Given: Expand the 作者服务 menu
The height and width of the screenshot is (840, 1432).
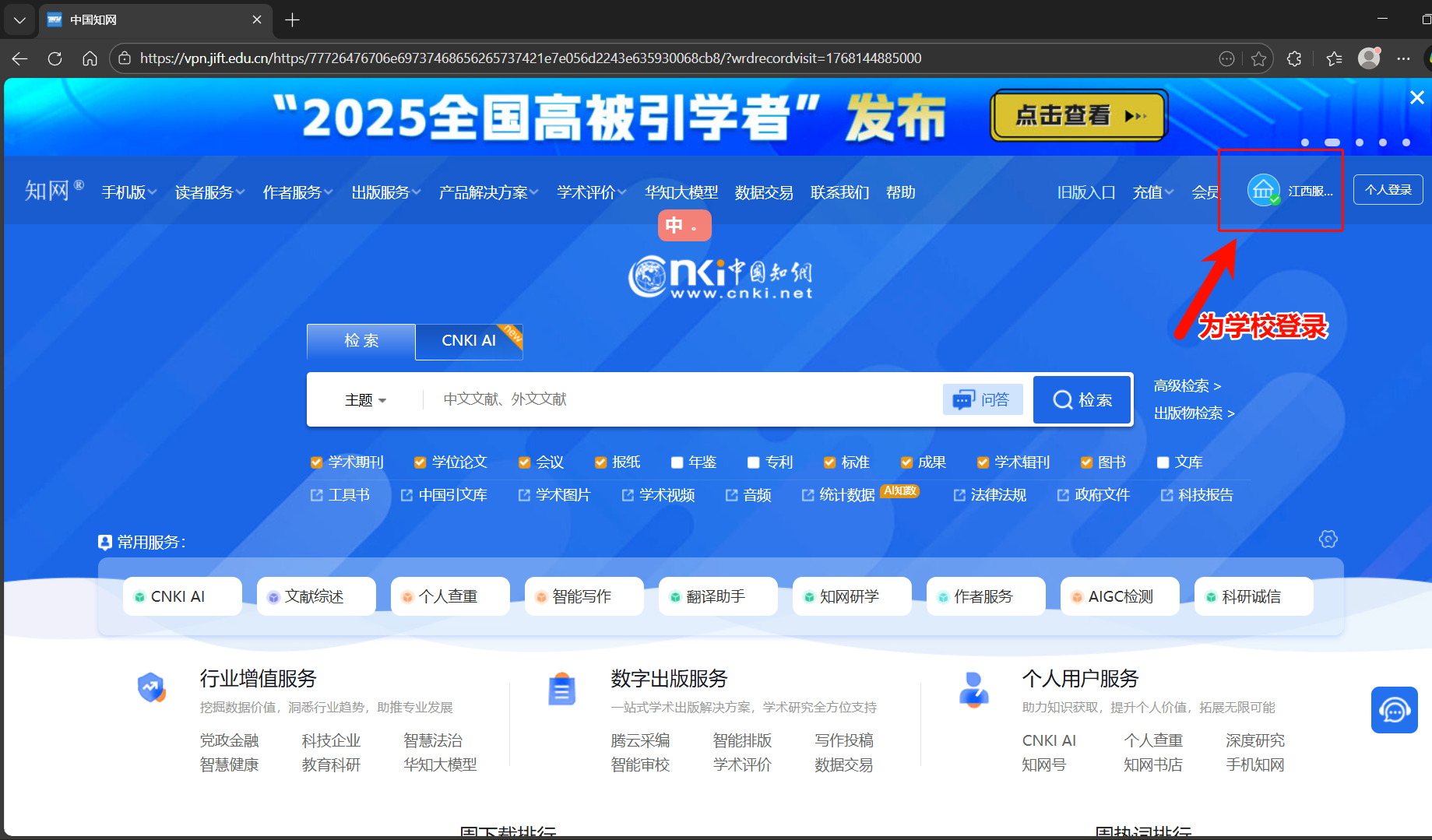Looking at the screenshot, I should [297, 192].
